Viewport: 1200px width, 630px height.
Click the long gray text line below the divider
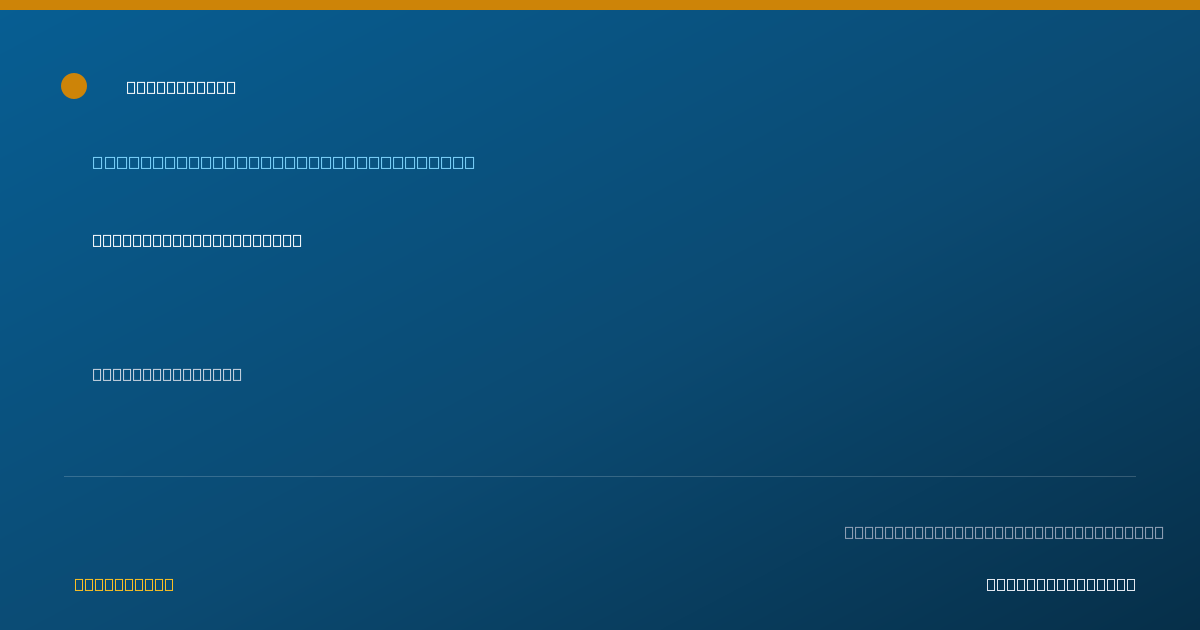tap(1004, 532)
